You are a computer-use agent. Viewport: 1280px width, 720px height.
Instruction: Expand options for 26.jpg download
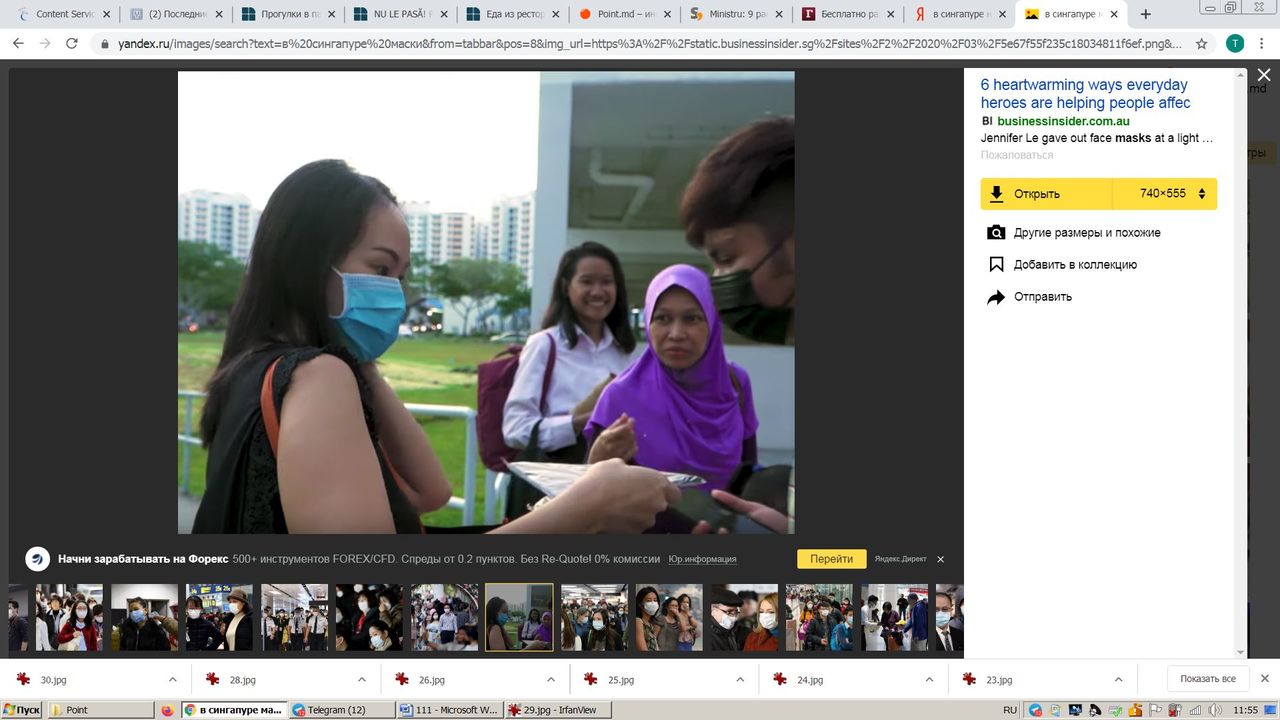point(550,680)
